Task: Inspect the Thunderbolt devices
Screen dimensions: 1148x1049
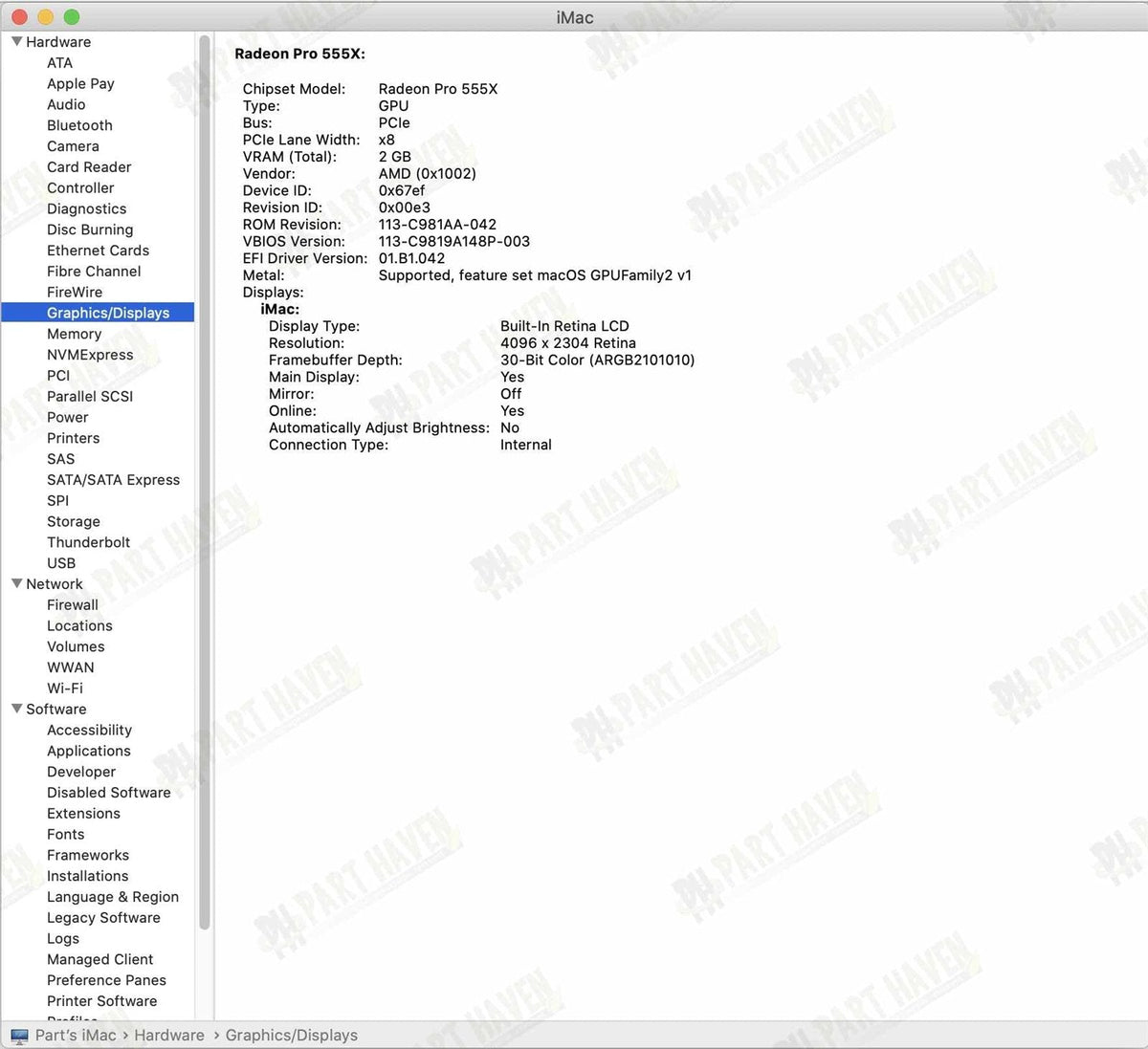Action: 88,542
